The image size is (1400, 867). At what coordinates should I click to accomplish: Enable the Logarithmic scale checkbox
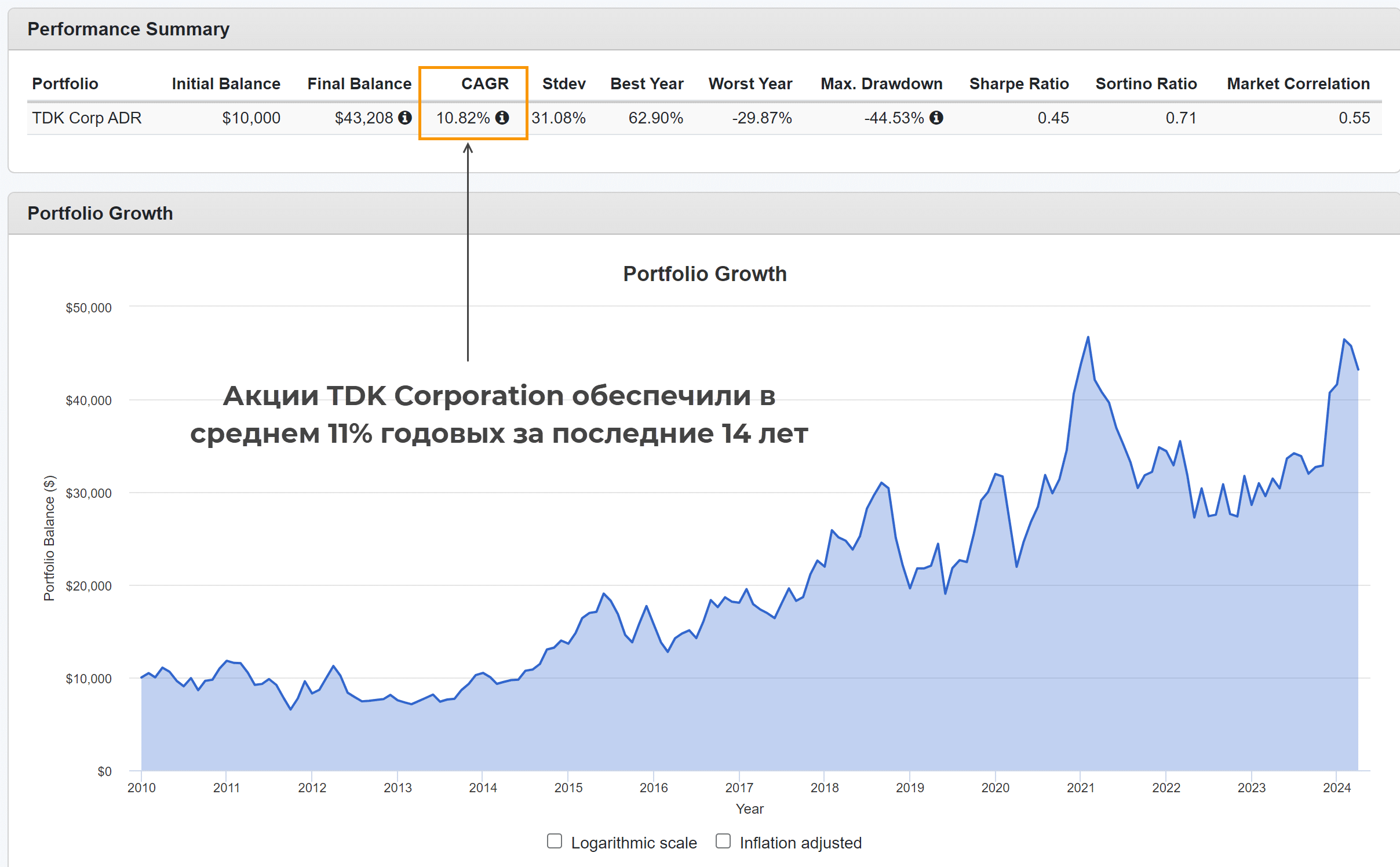555,841
